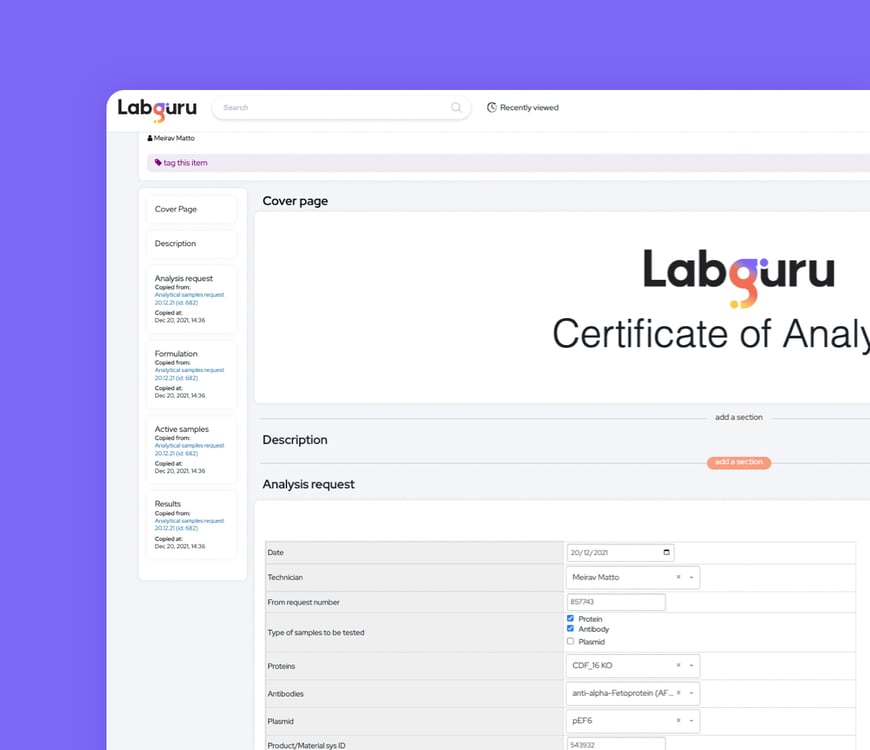The image size is (870, 750).
Task: Click the Labguru logo
Action: 157,110
